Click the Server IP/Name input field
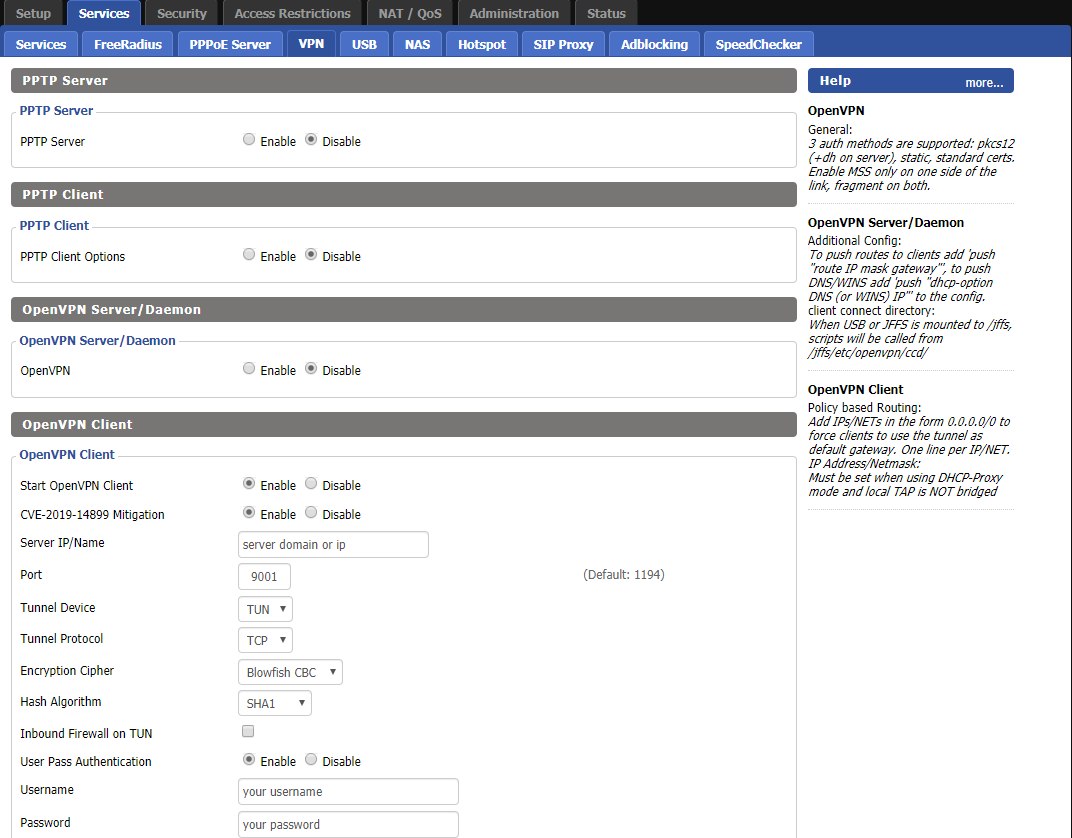The height and width of the screenshot is (838, 1072). (333, 544)
